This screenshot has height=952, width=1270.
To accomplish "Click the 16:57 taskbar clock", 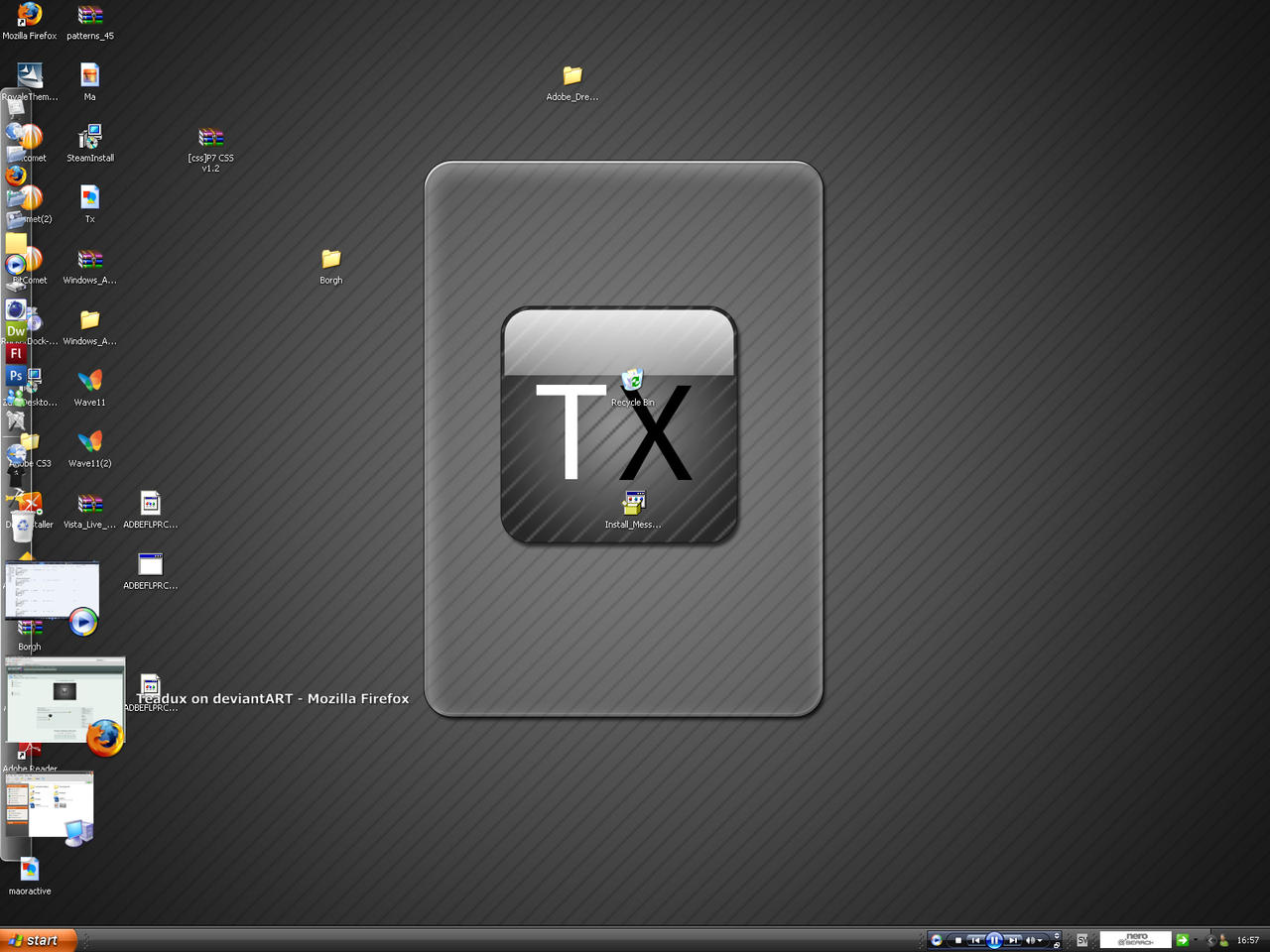I will (1247, 940).
